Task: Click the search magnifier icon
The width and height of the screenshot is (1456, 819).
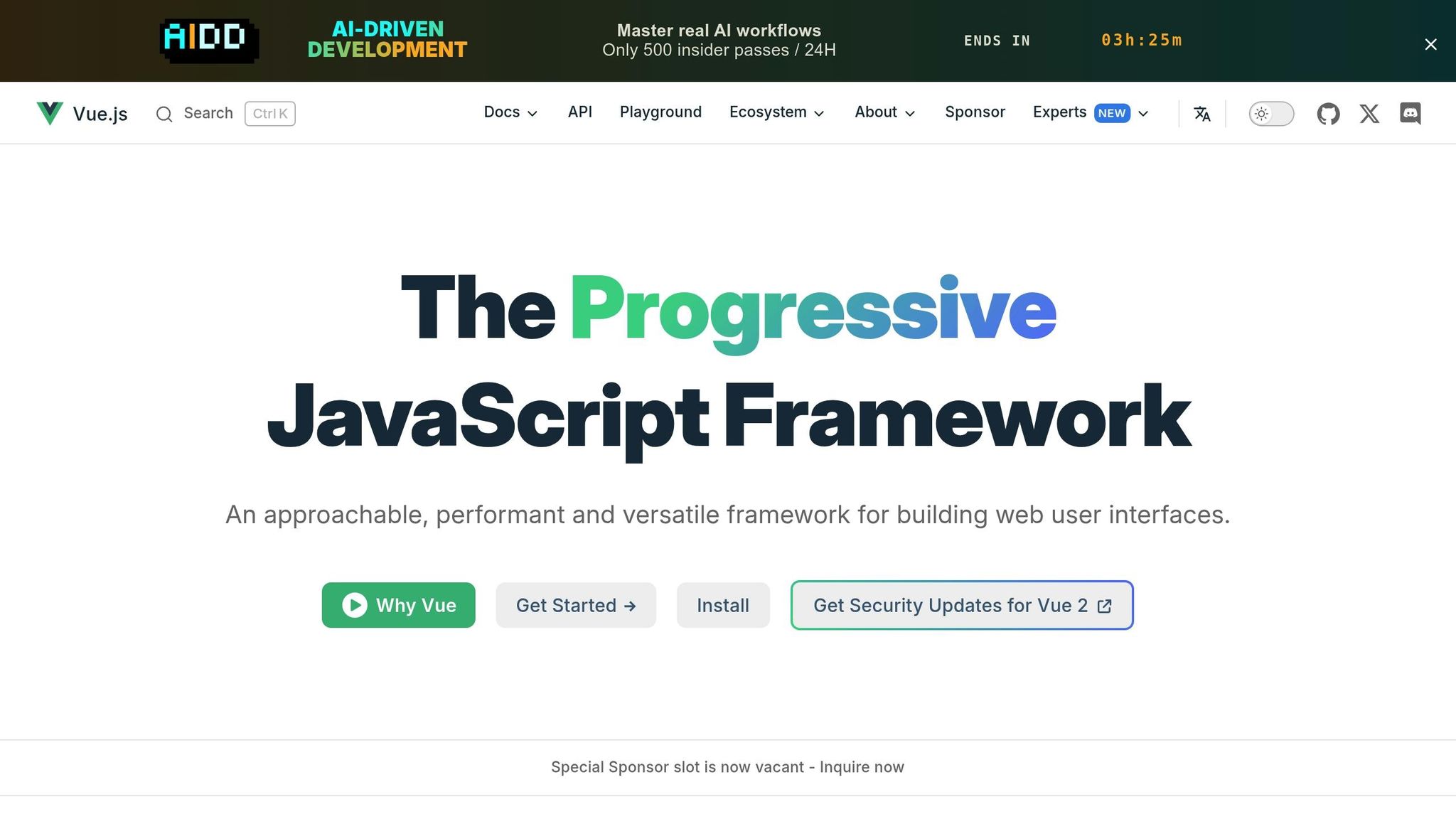Action: (x=164, y=114)
